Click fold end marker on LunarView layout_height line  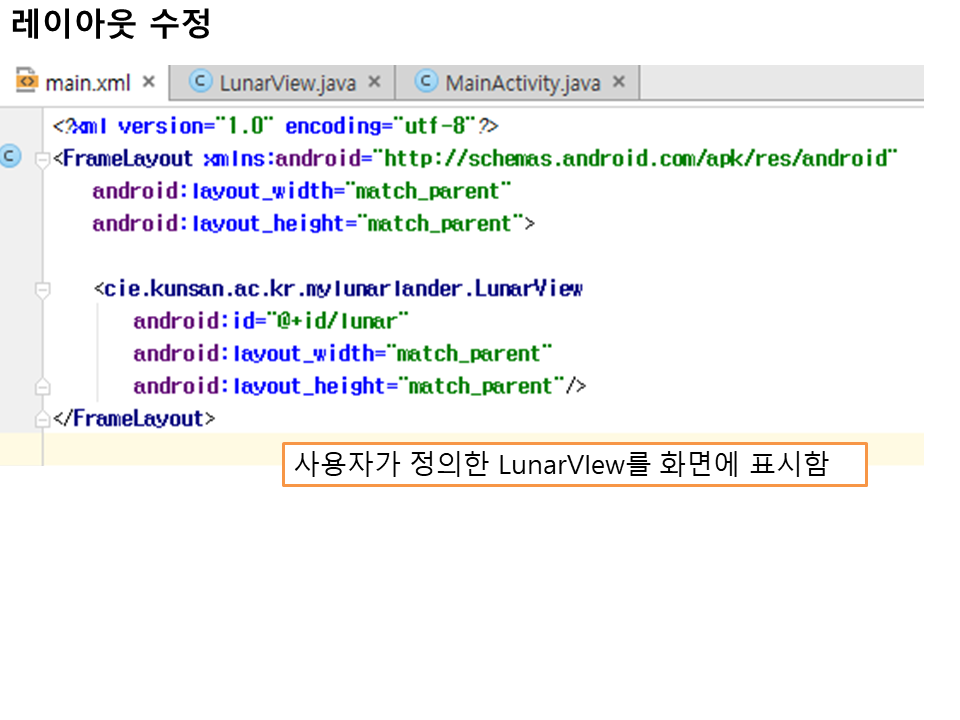tap(42, 387)
